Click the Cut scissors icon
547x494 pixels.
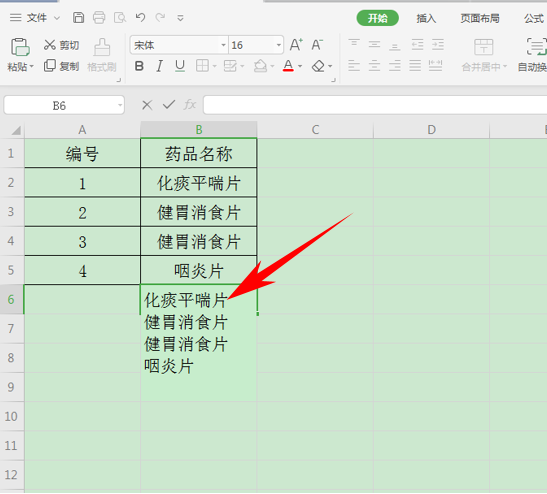50,45
